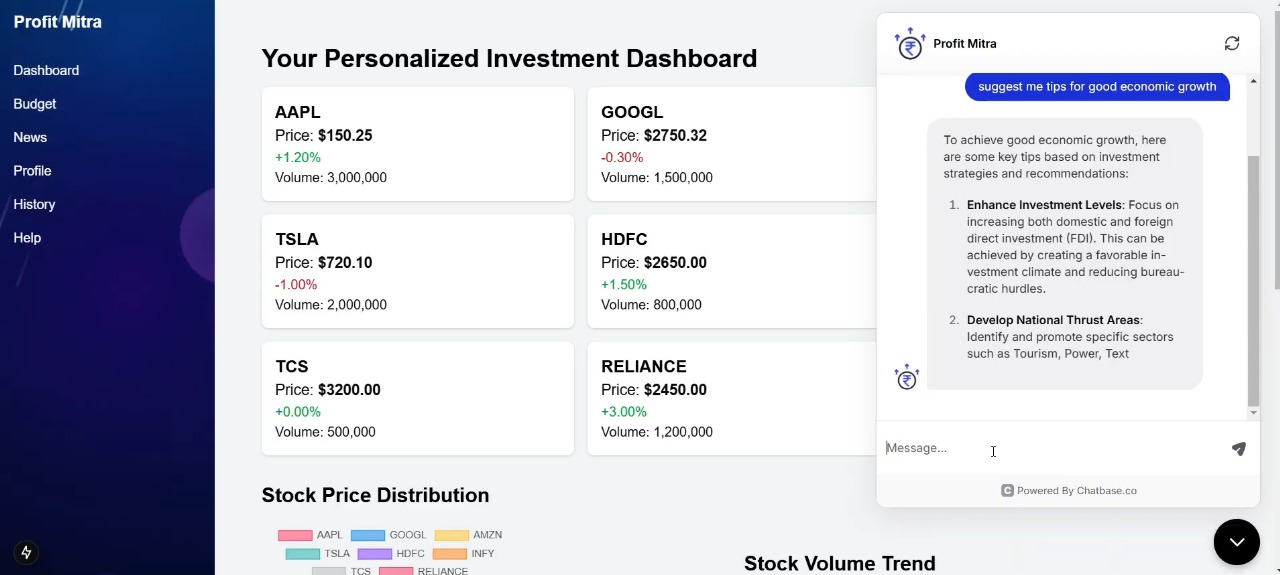Toggle AAPL legend item in chart
The width and height of the screenshot is (1280, 575).
(x=310, y=535)
